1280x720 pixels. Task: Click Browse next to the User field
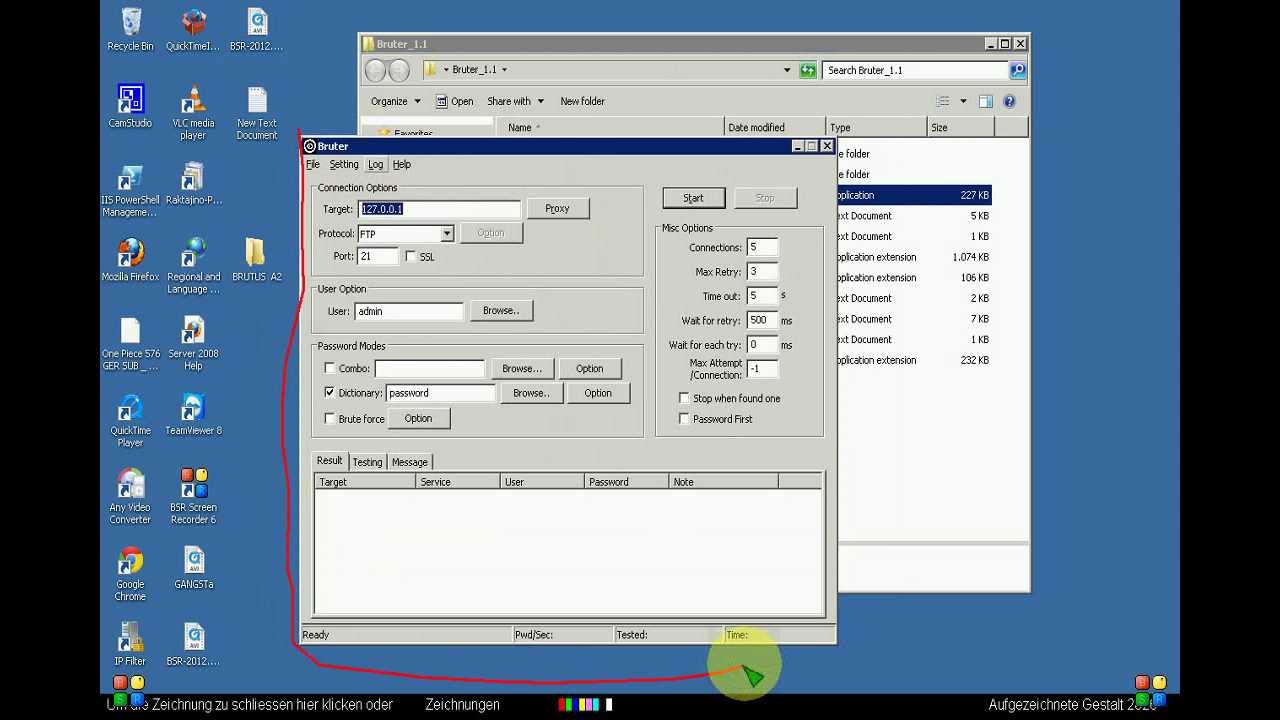point(501,311)
